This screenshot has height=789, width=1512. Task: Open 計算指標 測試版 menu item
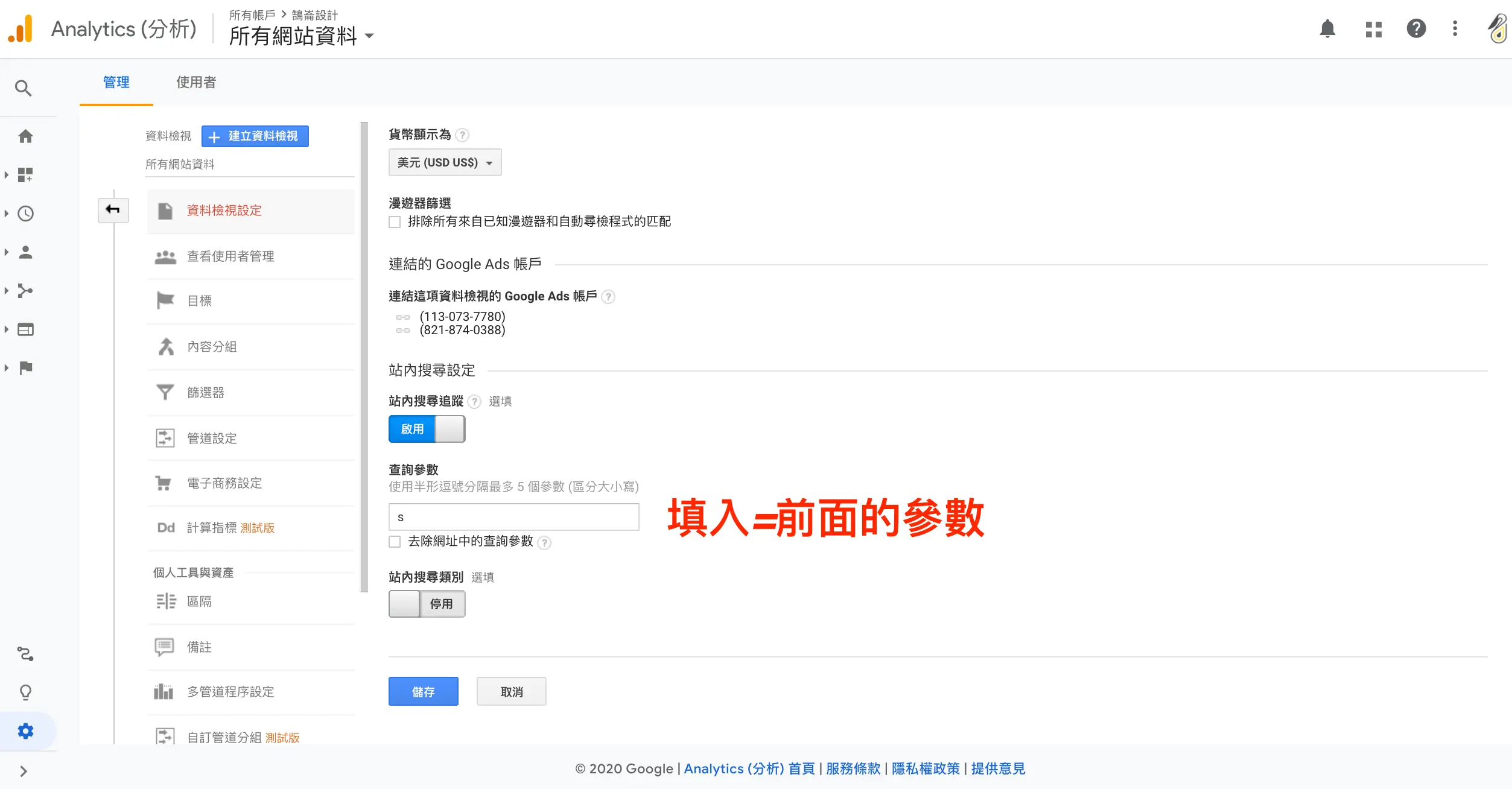click(250, 528)
